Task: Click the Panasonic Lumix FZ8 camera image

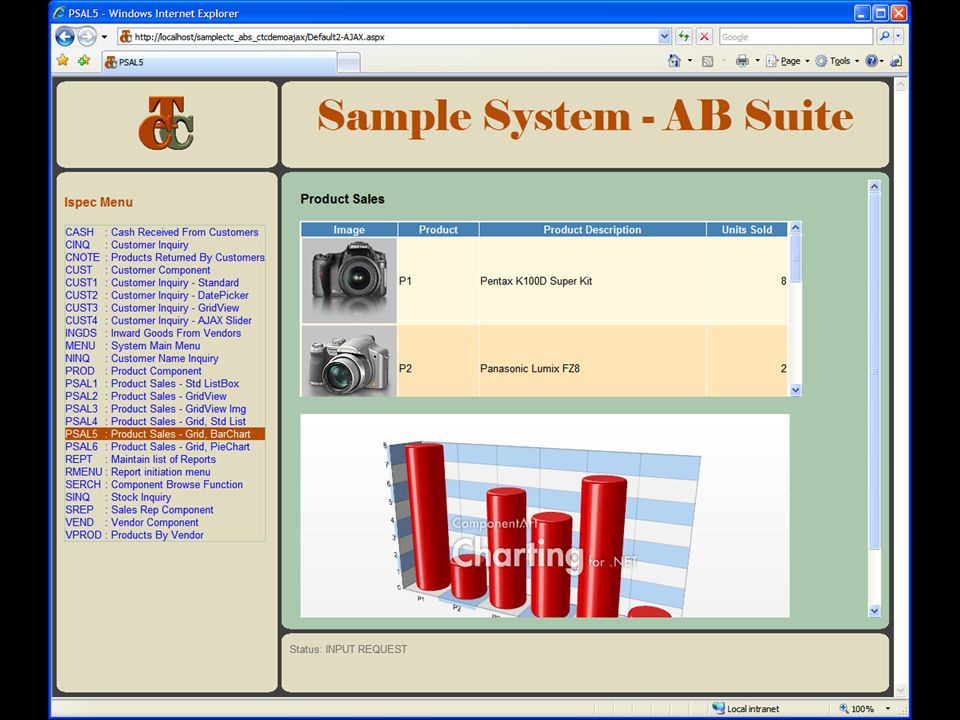Action: 349,361
